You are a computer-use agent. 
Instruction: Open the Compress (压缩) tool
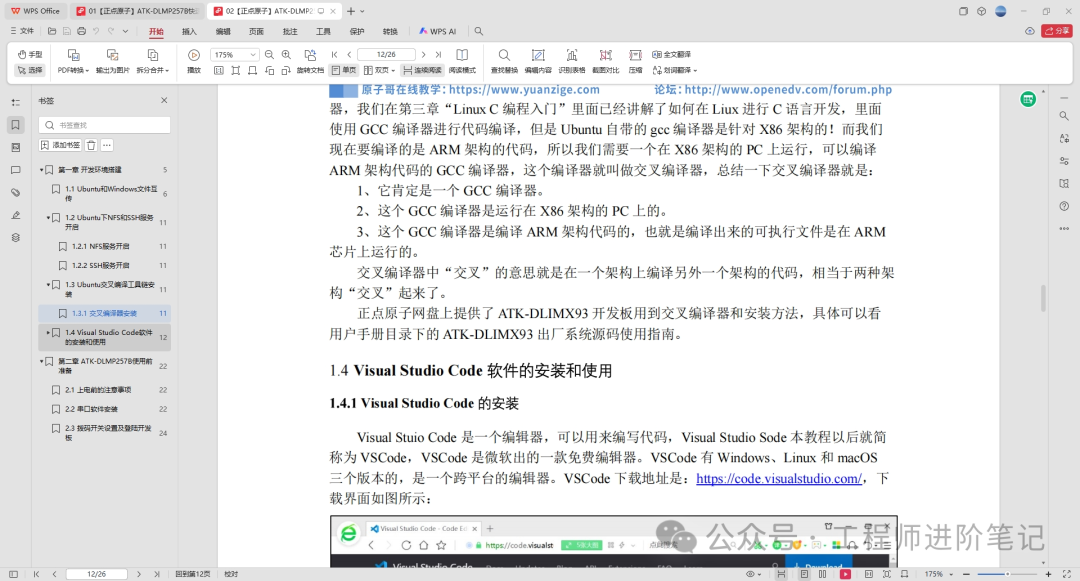636,61
